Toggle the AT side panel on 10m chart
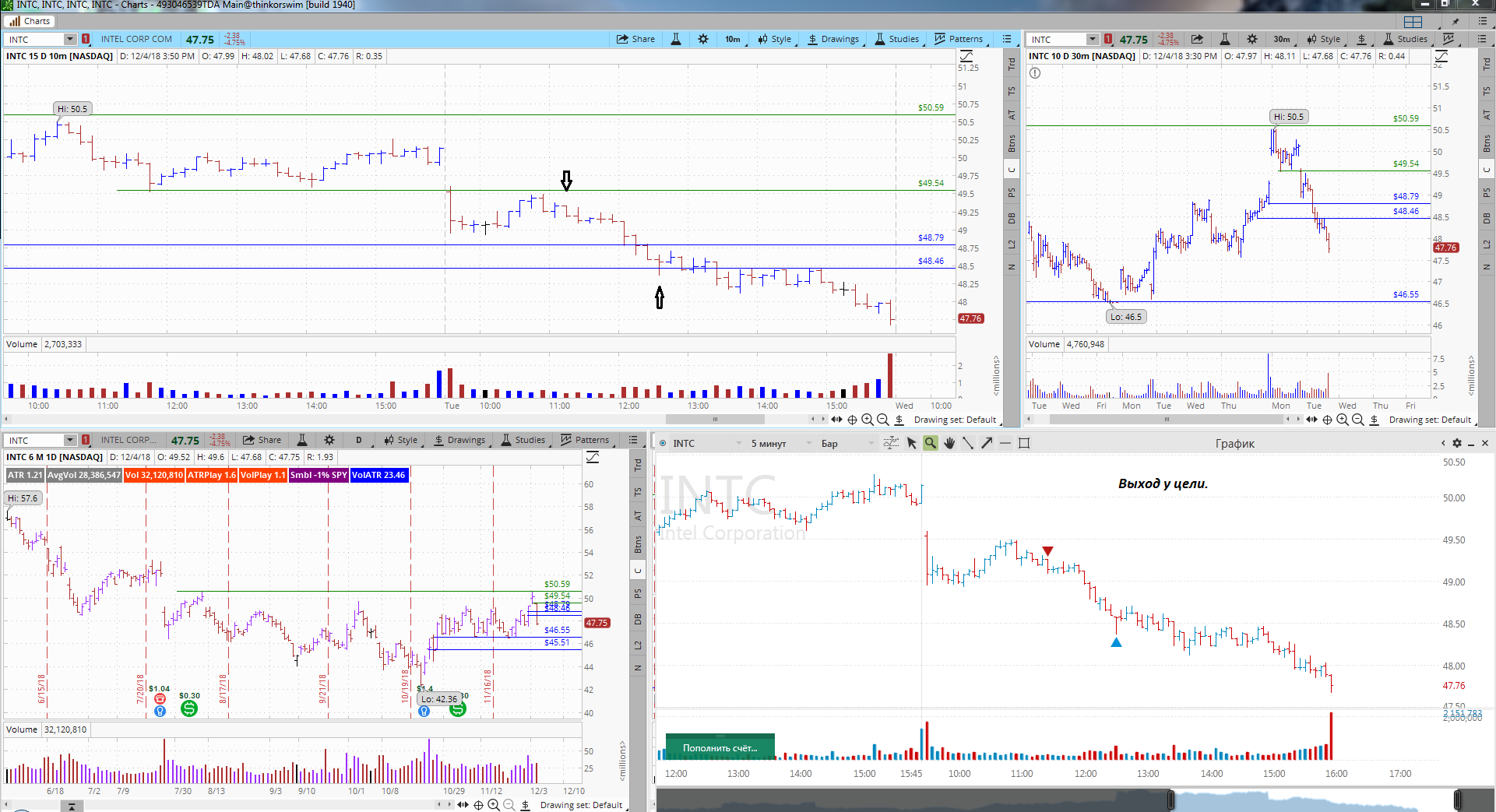The height and width of the screenshot is (812, 1496). click(1012, 114)
